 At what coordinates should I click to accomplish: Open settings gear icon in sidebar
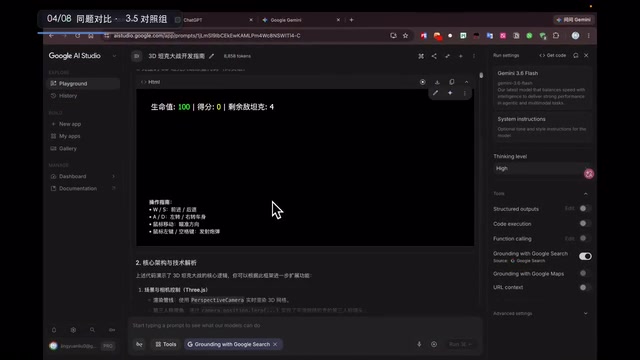(73, 330)
